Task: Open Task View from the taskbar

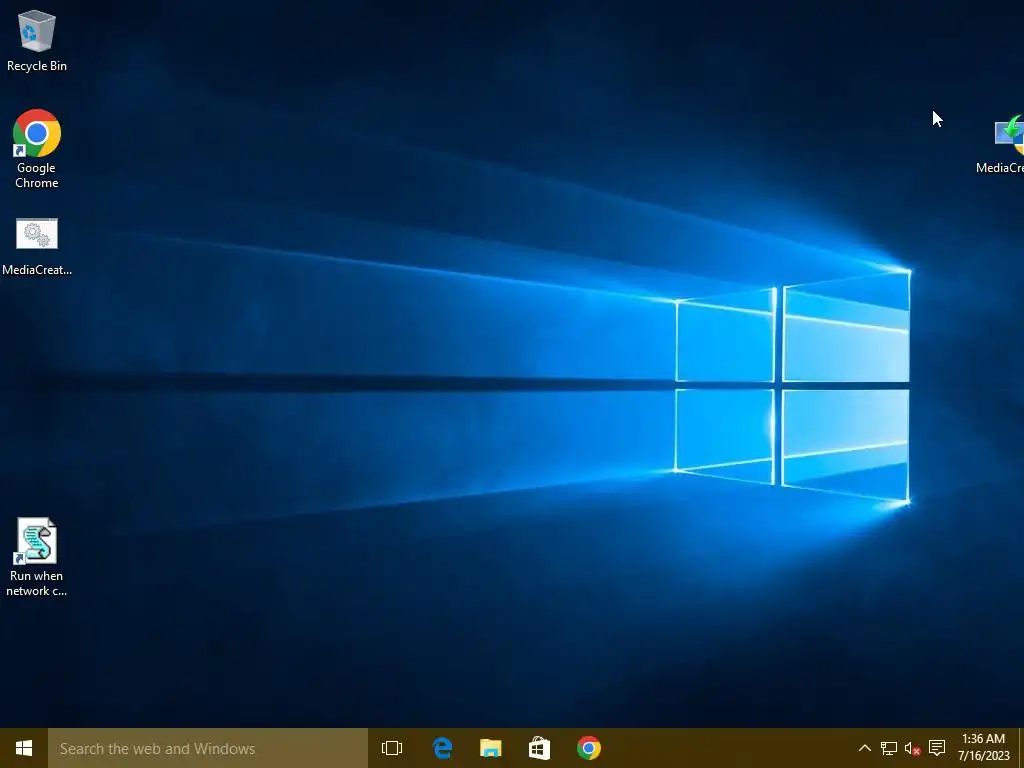Action: click(x=392, y=748)
